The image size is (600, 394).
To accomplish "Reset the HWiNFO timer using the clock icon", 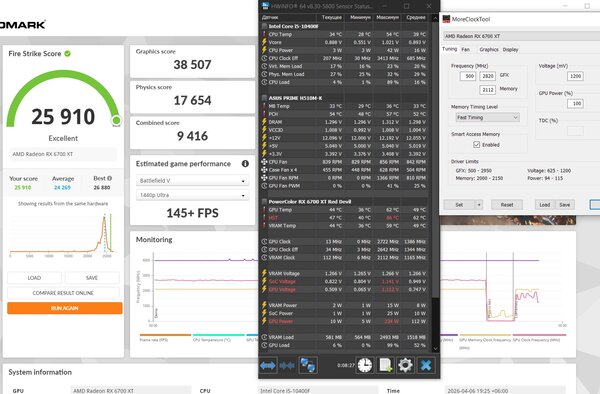I will (365, 365).
